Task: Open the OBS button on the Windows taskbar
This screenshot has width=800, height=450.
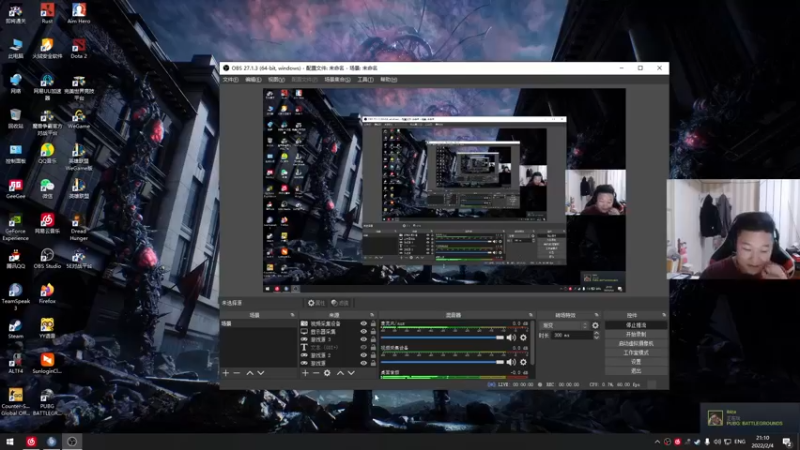Action: click(x=72, y=441)
